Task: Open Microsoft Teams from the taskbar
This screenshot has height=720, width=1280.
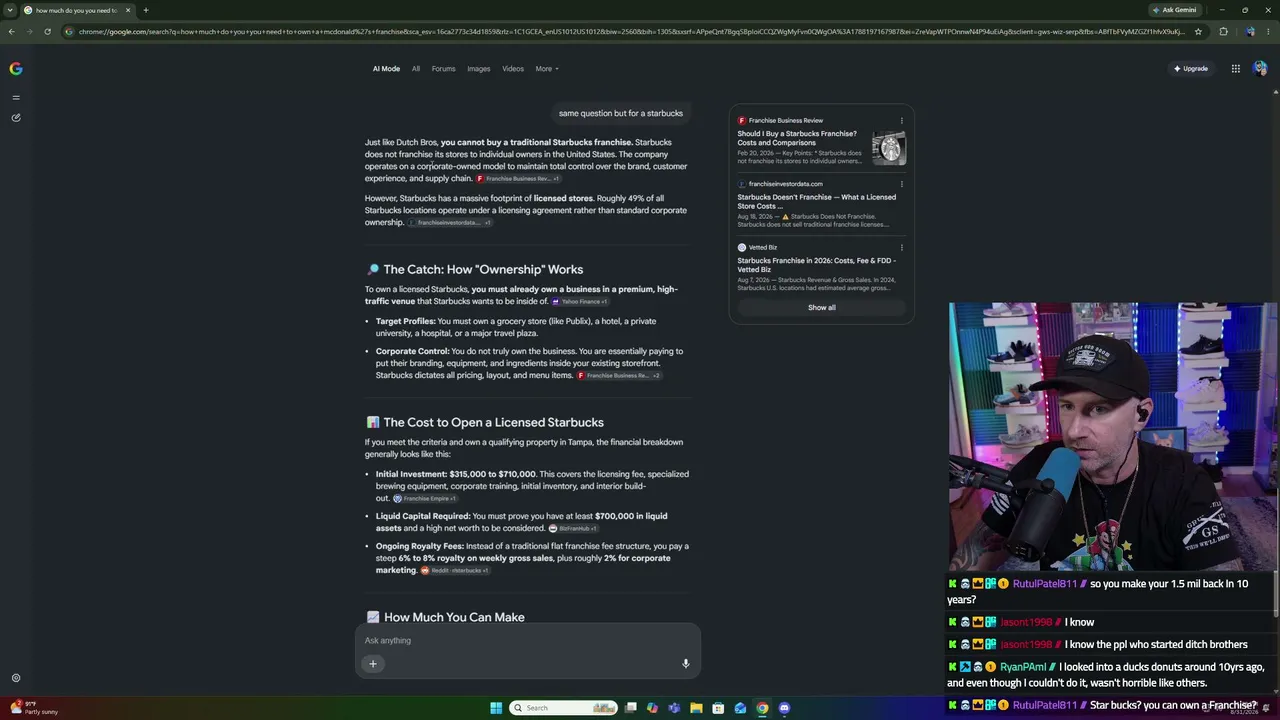Action: click(x=674, y=708)
